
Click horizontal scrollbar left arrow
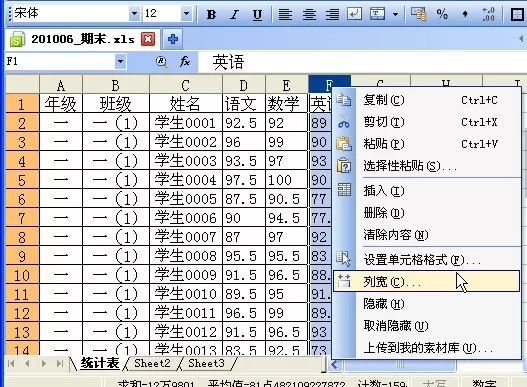pyautogui.click(x=335, y=364)
